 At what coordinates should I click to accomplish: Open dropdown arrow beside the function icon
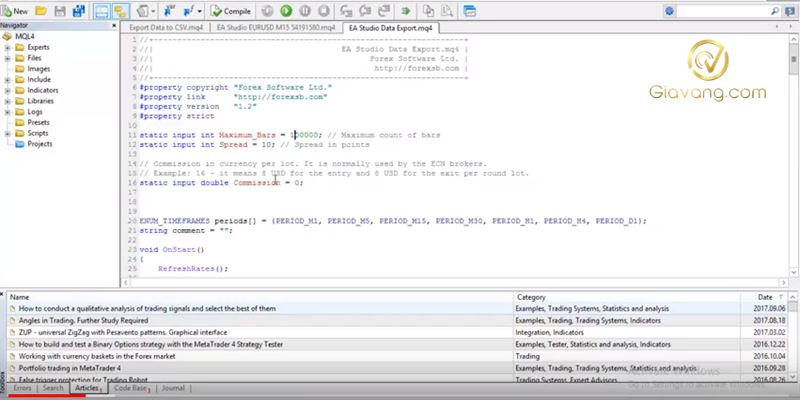[x=199, y=11]
